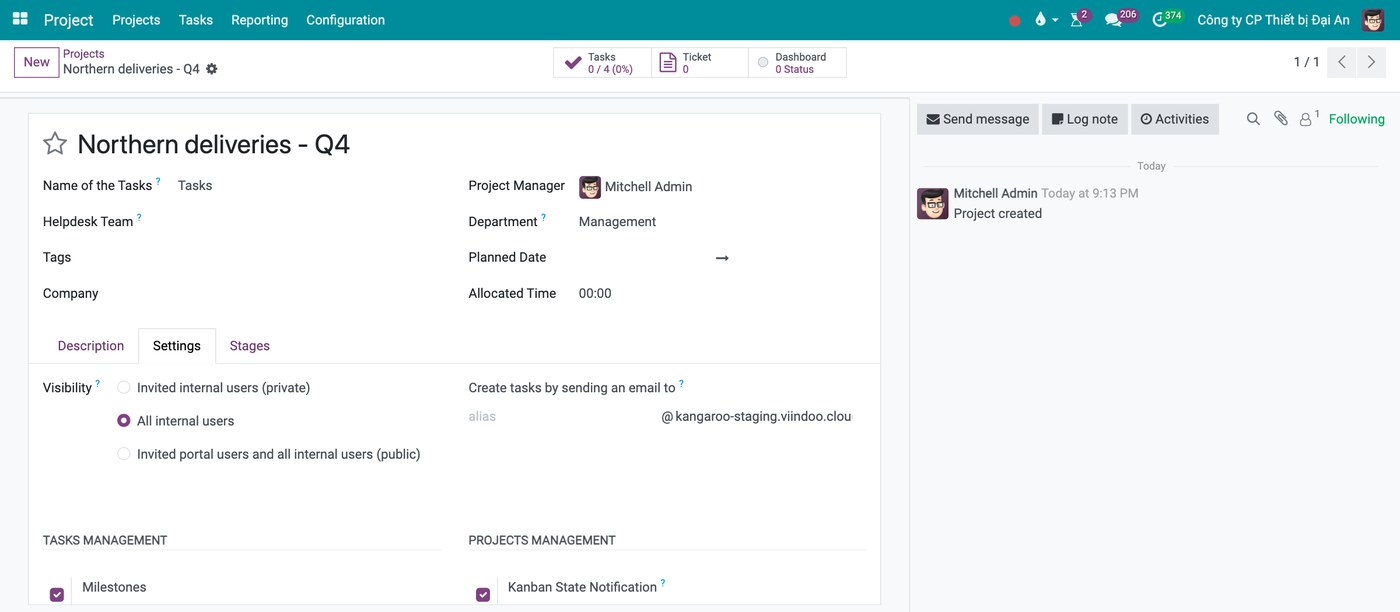The height and width of the screenshot is (612, 1400).
Task: Show followers list icon
Action: [x=1309, y=118]
